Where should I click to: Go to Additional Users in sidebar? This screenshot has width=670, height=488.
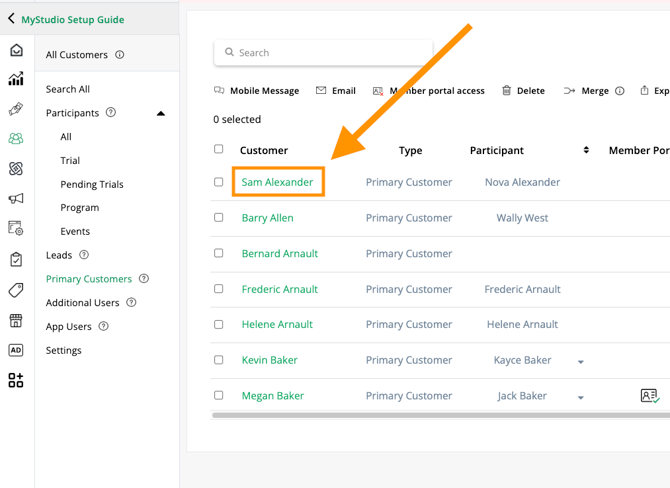(82, 303)
